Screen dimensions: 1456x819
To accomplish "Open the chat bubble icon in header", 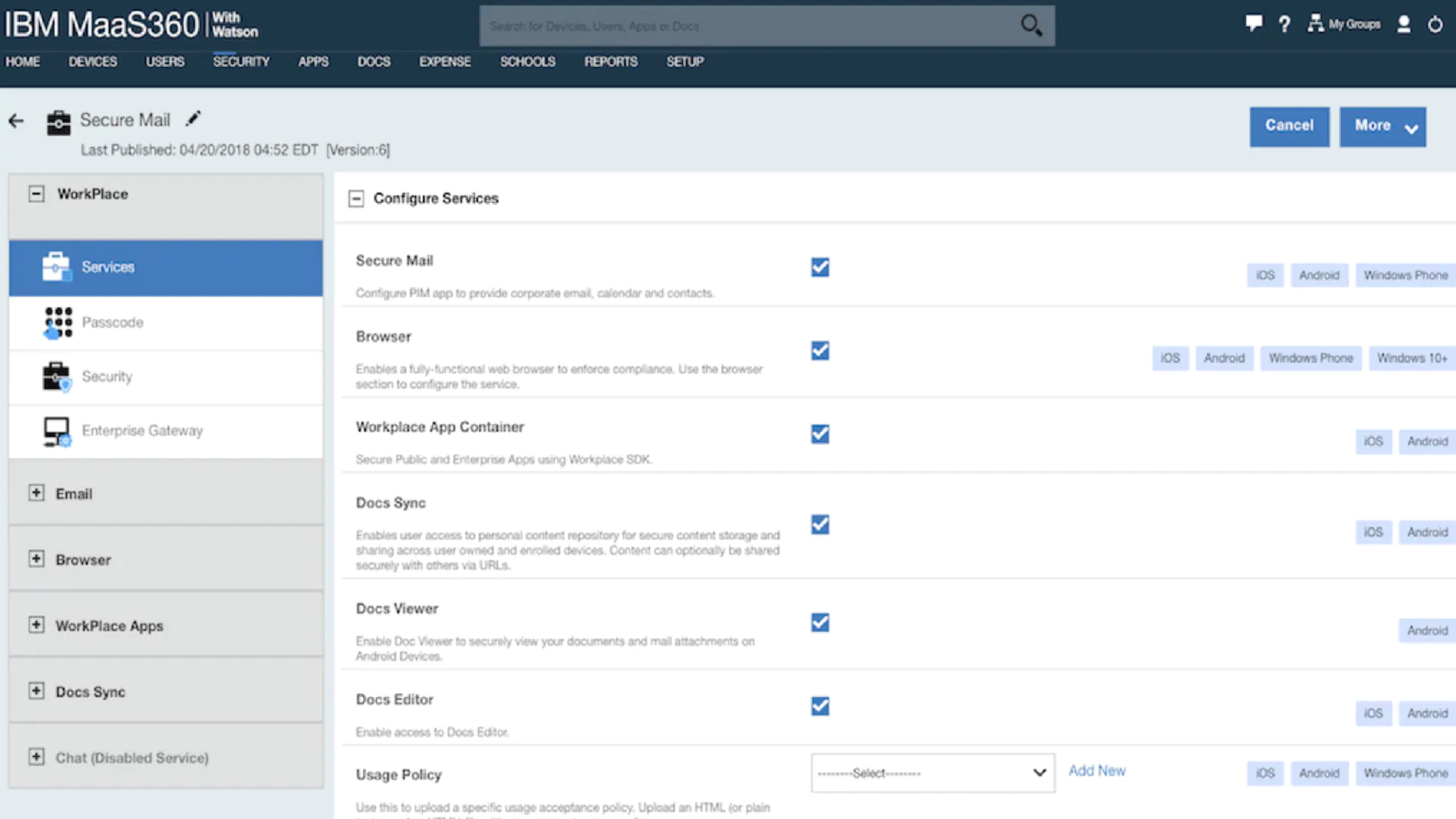I will [1253, 24].
